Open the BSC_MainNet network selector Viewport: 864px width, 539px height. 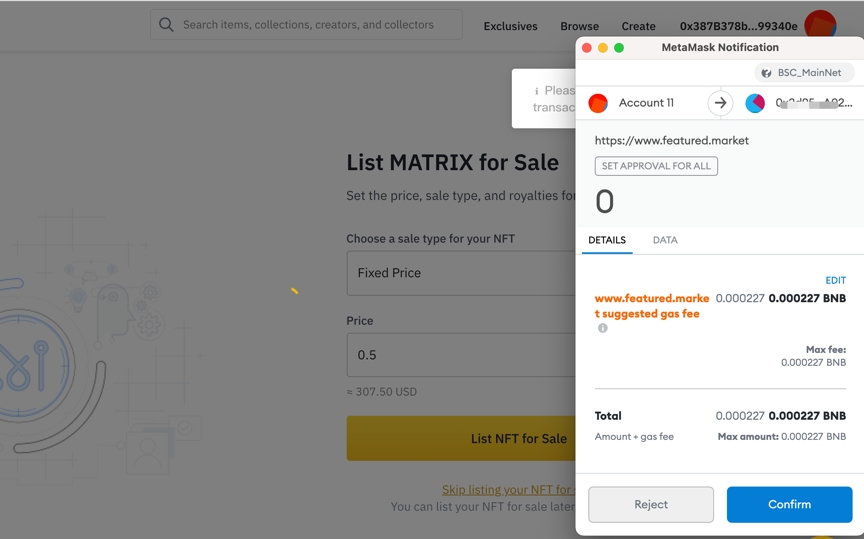tap(805, 73)
